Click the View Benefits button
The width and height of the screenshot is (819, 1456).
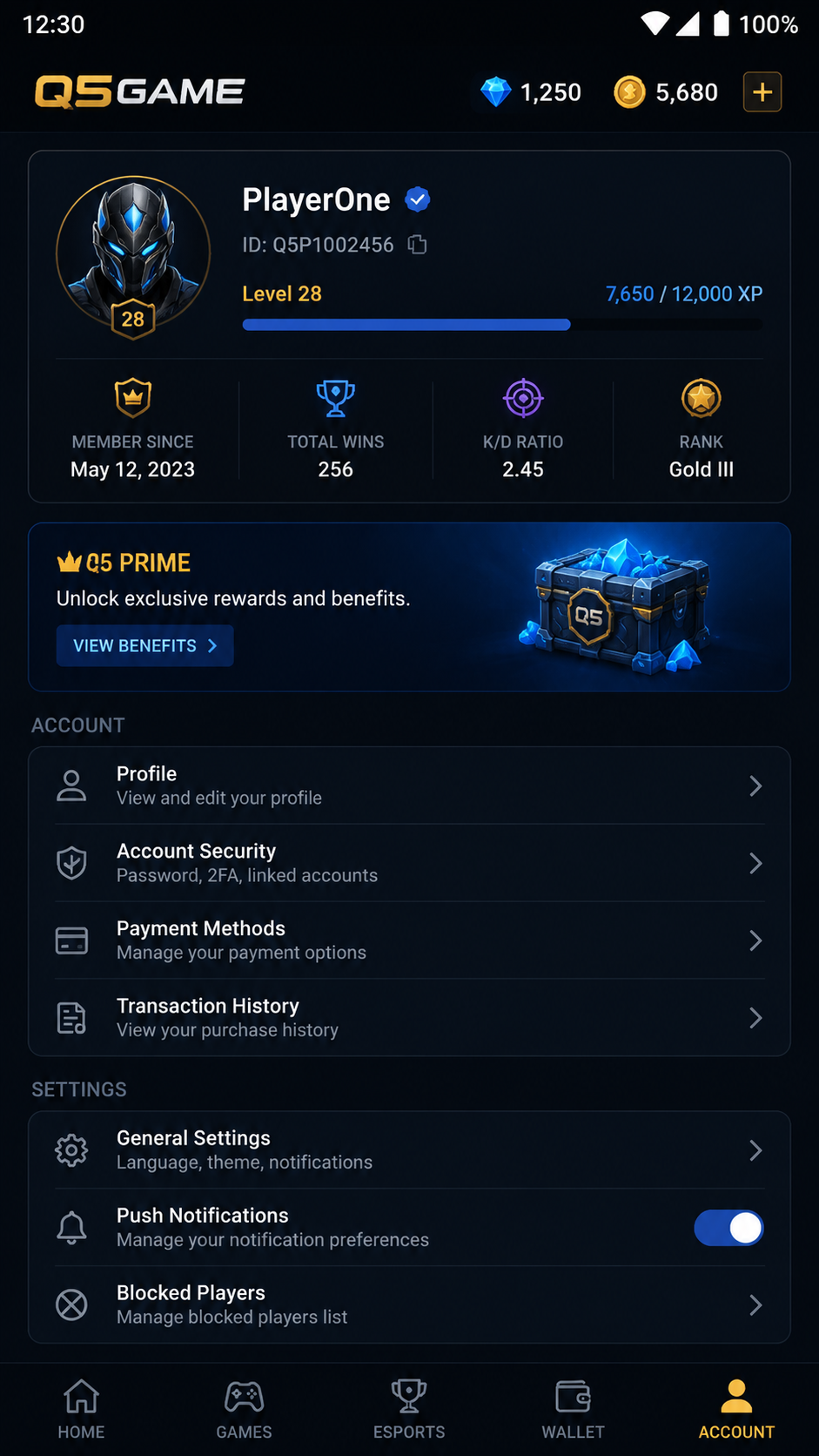[145, 645]
